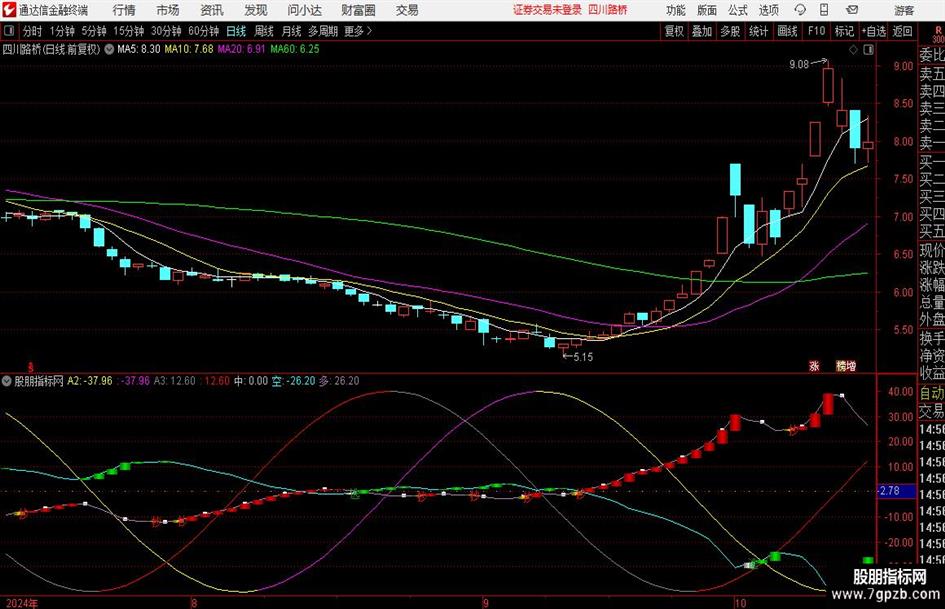The width and height of the screenshot is (945, 609).
Task: Switch to 分时 period tab
Action: coord(32,31)
